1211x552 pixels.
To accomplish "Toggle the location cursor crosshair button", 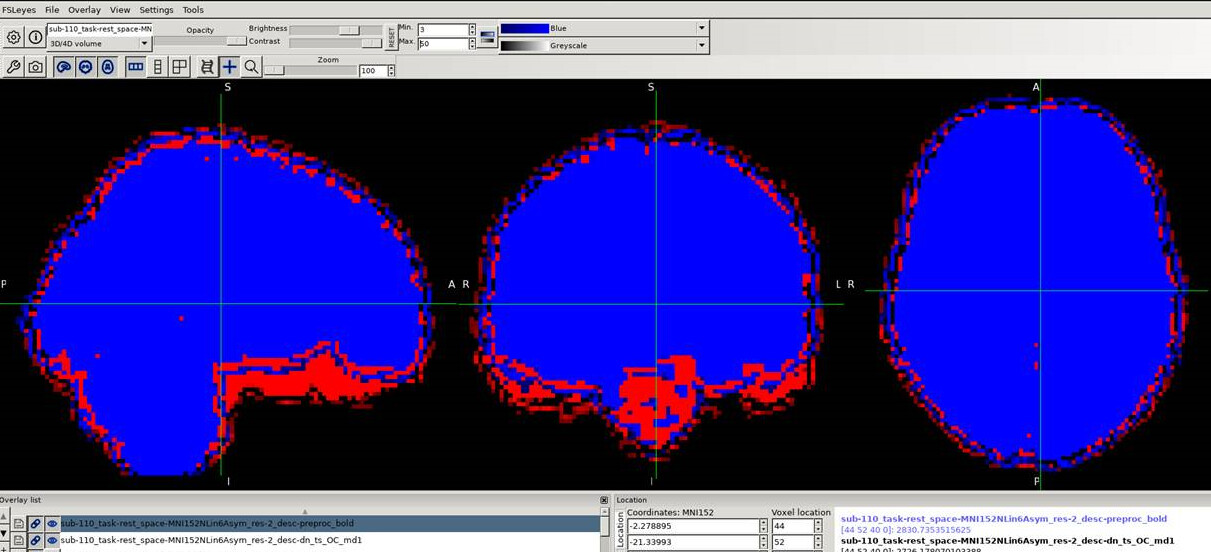I will (x=229, y=67).
